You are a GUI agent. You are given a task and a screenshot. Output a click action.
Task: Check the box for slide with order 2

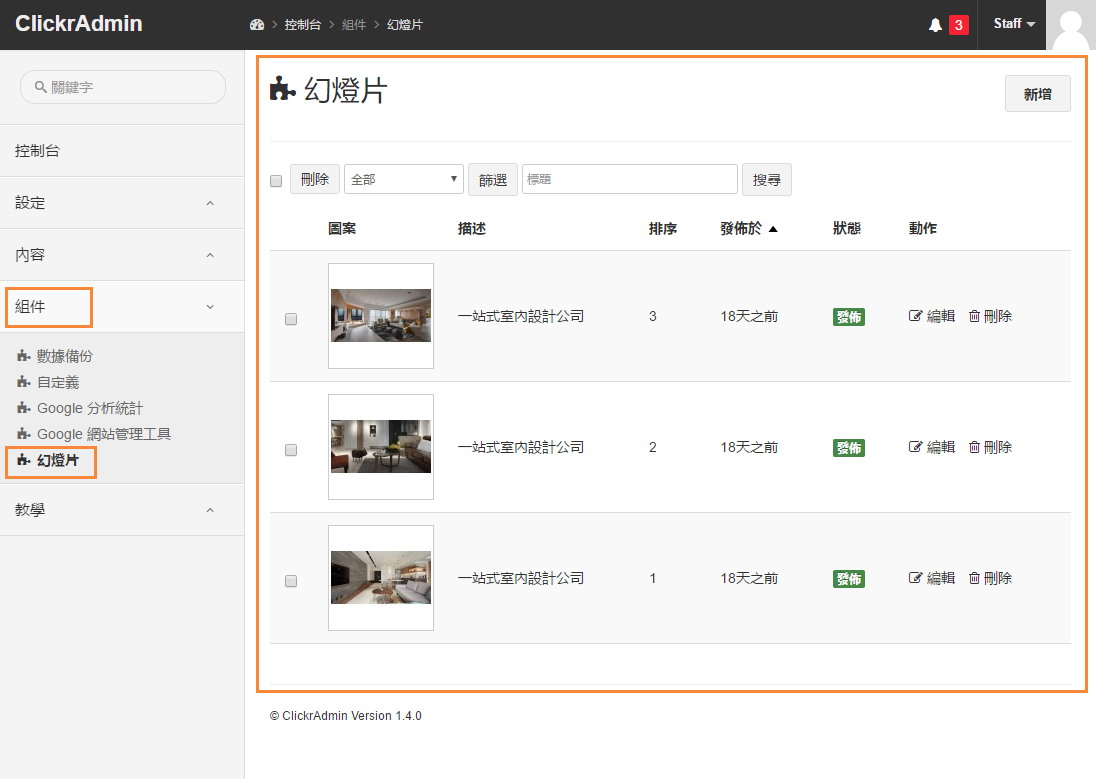tap(291, 450)
